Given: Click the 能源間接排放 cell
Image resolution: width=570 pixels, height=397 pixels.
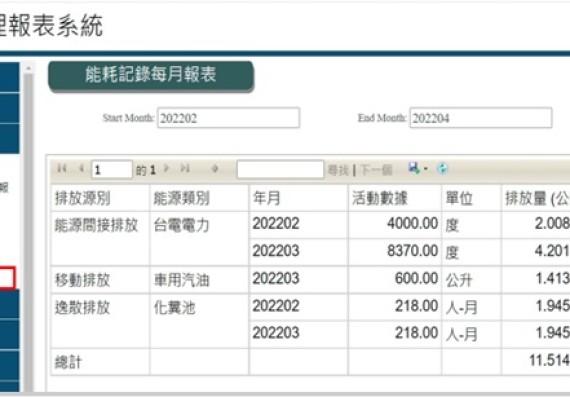Looking at the screenshot, I should coord(100,239).
